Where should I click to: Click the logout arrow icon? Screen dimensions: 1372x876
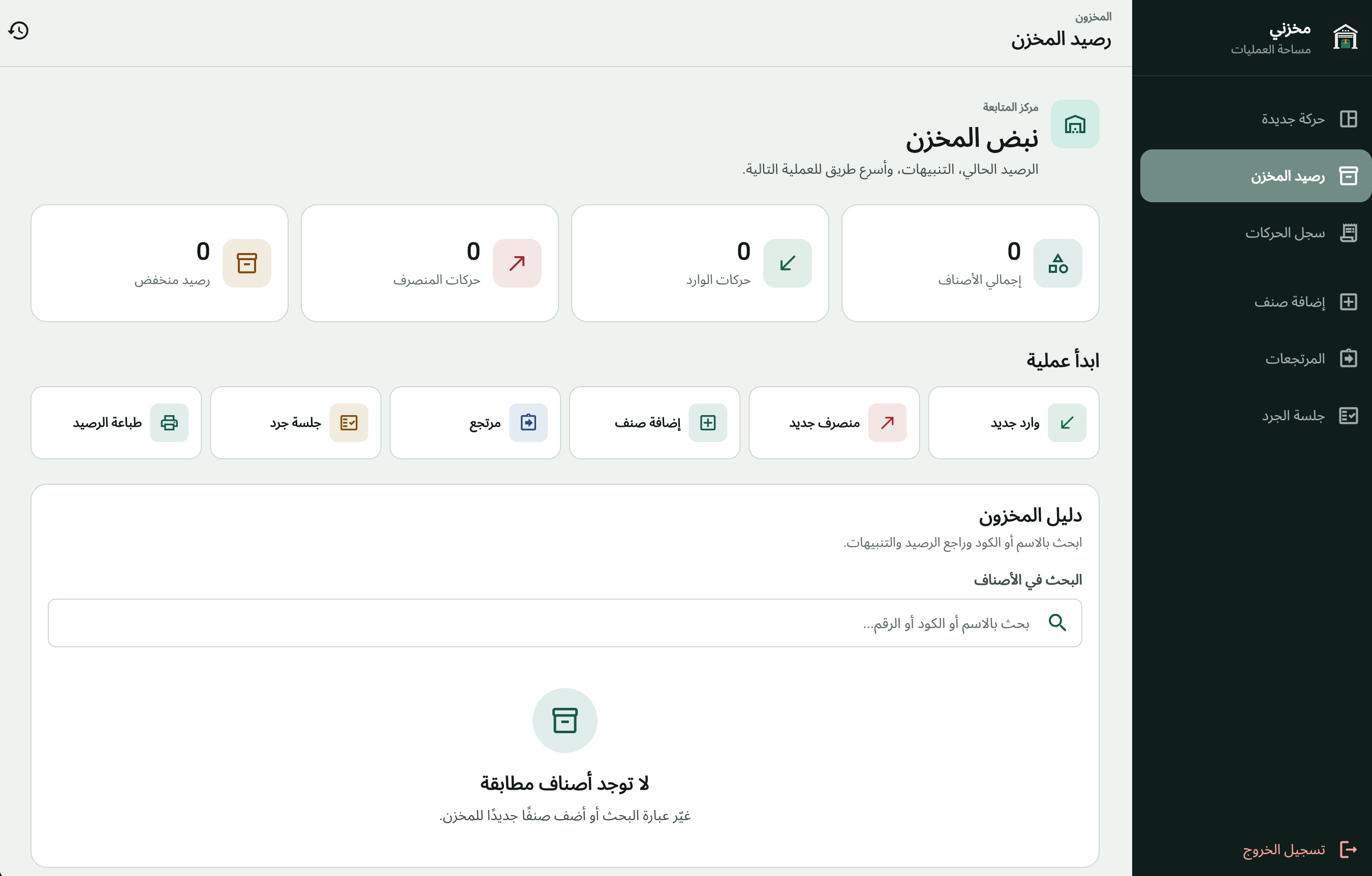pos(1348,849)
